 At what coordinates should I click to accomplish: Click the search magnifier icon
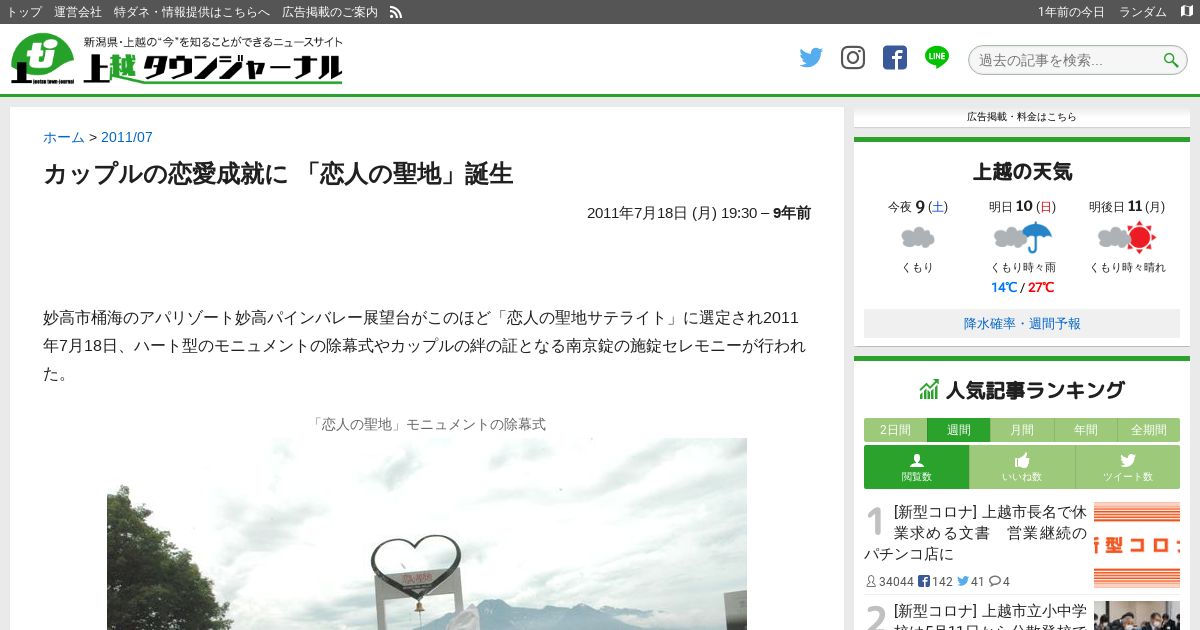[1171, 60]
